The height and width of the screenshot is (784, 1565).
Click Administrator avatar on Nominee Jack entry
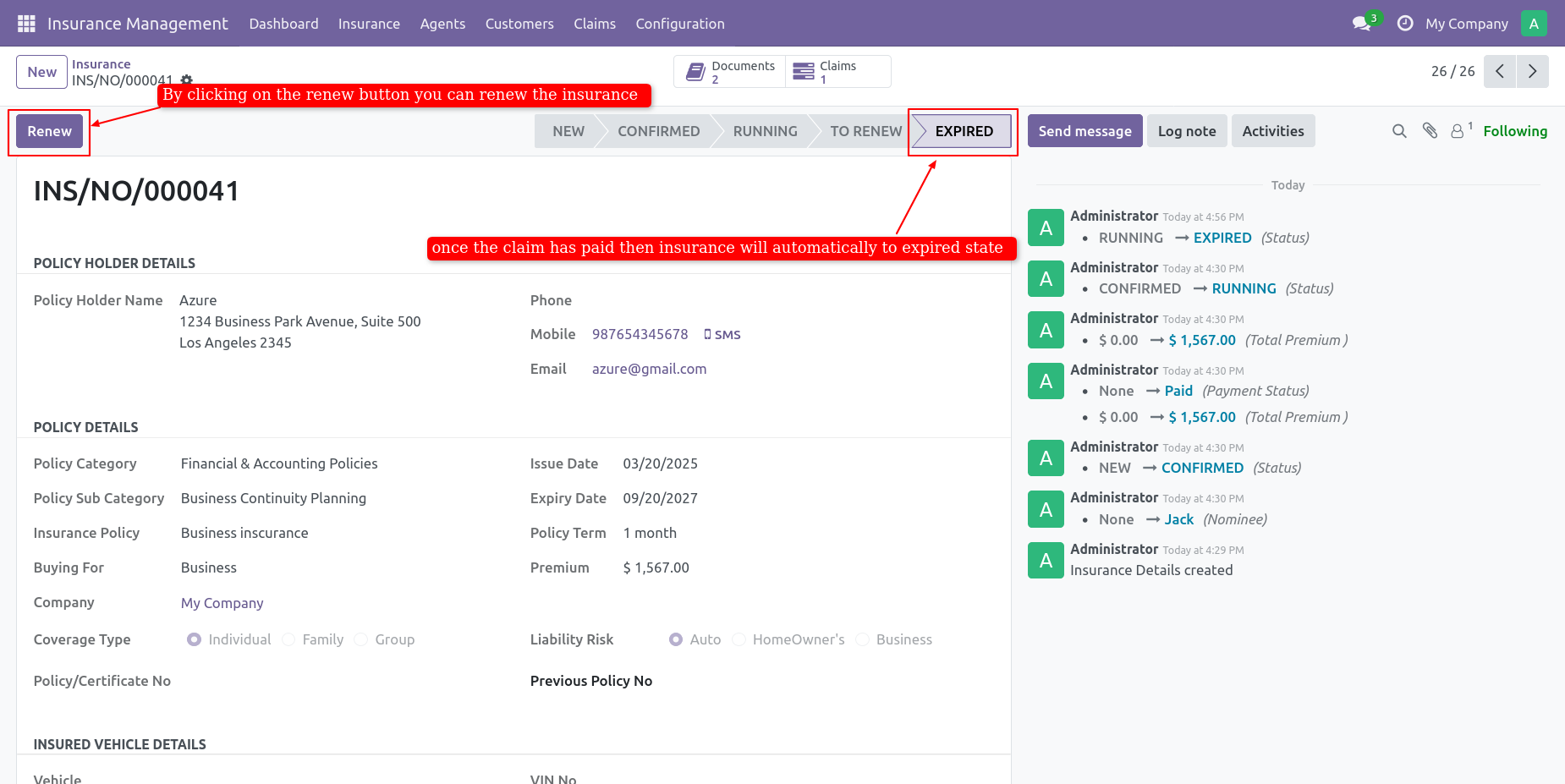[x=1046, y=509]
